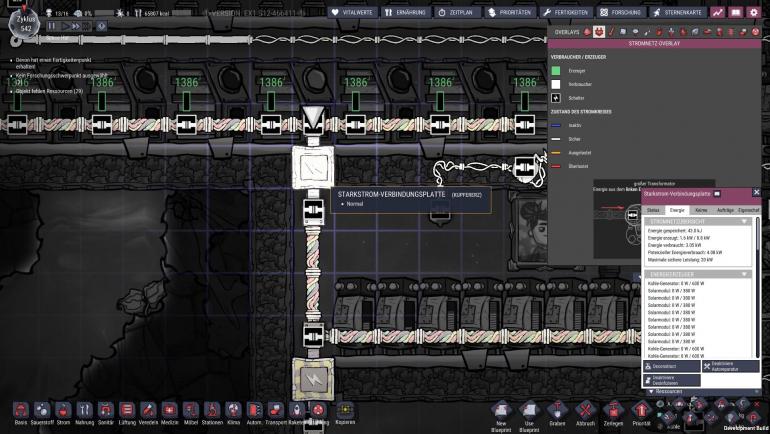
Task: Switch to the Status tab
Action: tap(653, 210)
